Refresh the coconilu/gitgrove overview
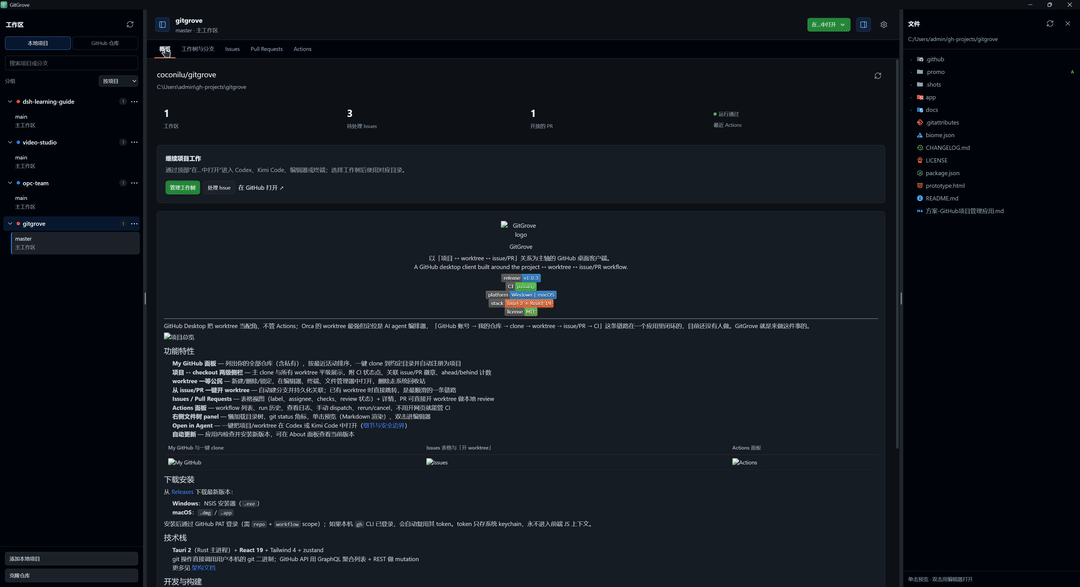This screenshot has width=1080, height=587. point(878,76)
